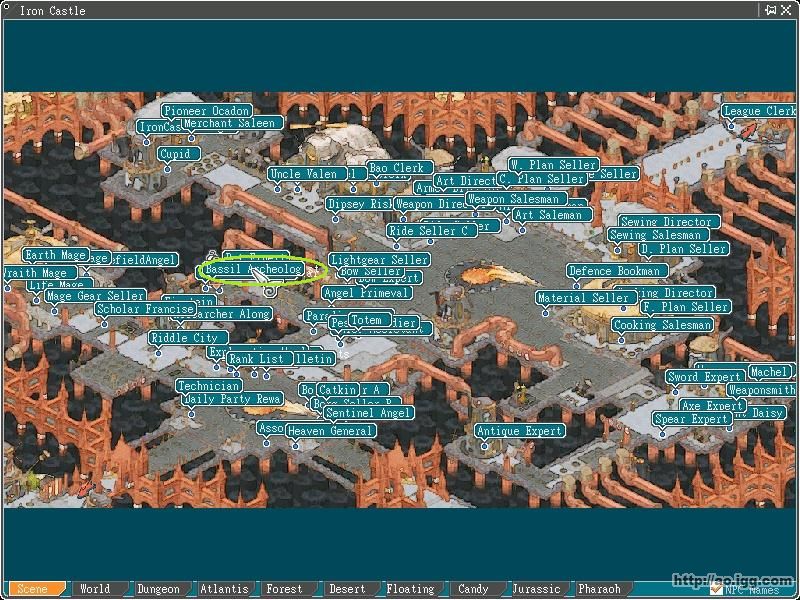This screenshot has width=800, height=600.
Task: Select the Art Saleman label
Action: 552,215
